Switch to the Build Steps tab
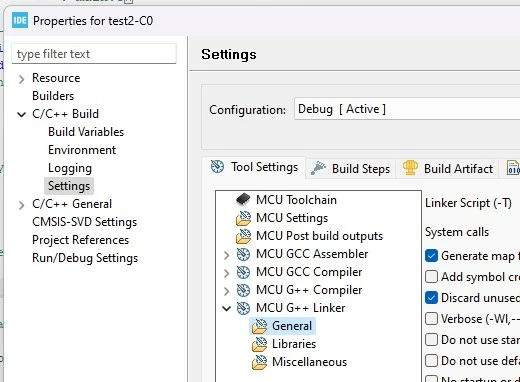The image size is (520, 382). click(350, 168)
